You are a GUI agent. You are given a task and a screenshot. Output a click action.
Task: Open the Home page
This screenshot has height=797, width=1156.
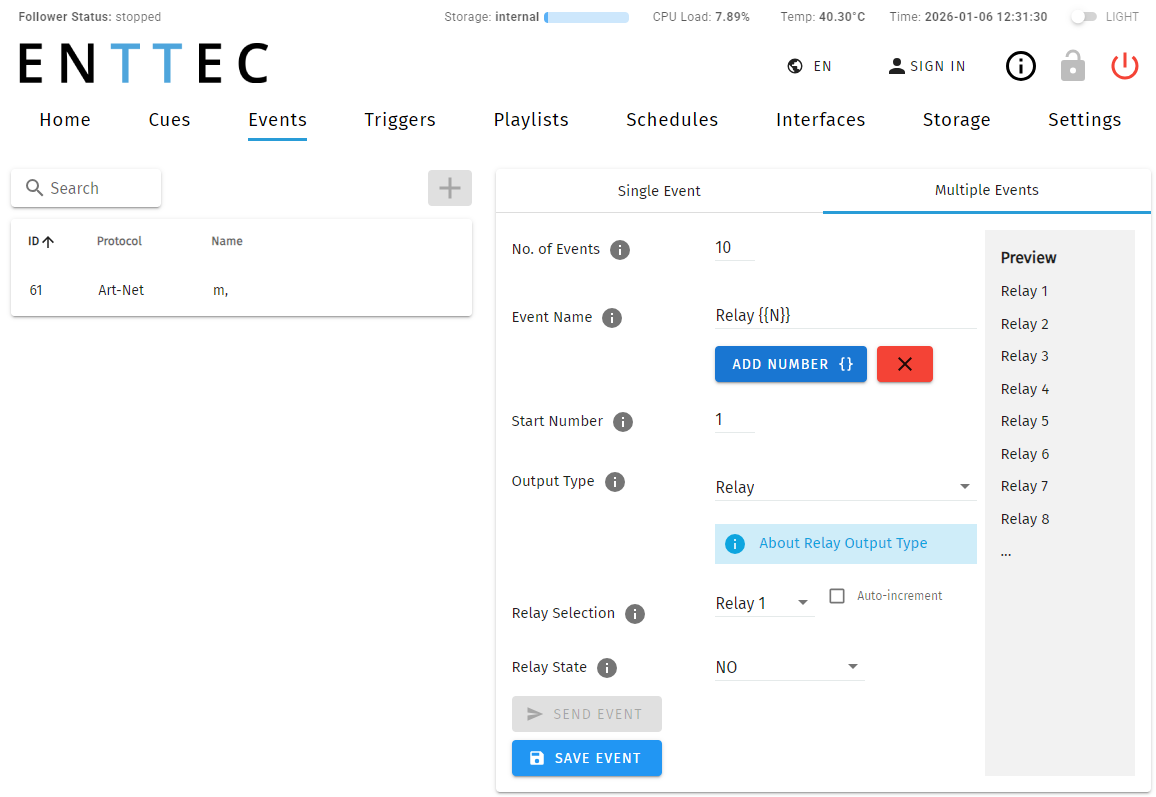tap(65, 119)
